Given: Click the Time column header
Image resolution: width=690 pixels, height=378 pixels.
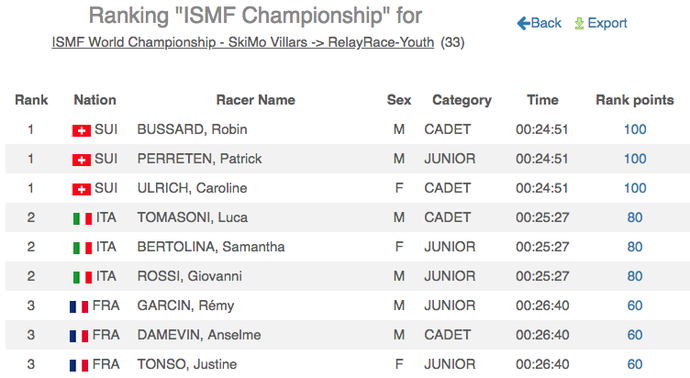Looking at the screenshot, I should [x=543, y=100].
